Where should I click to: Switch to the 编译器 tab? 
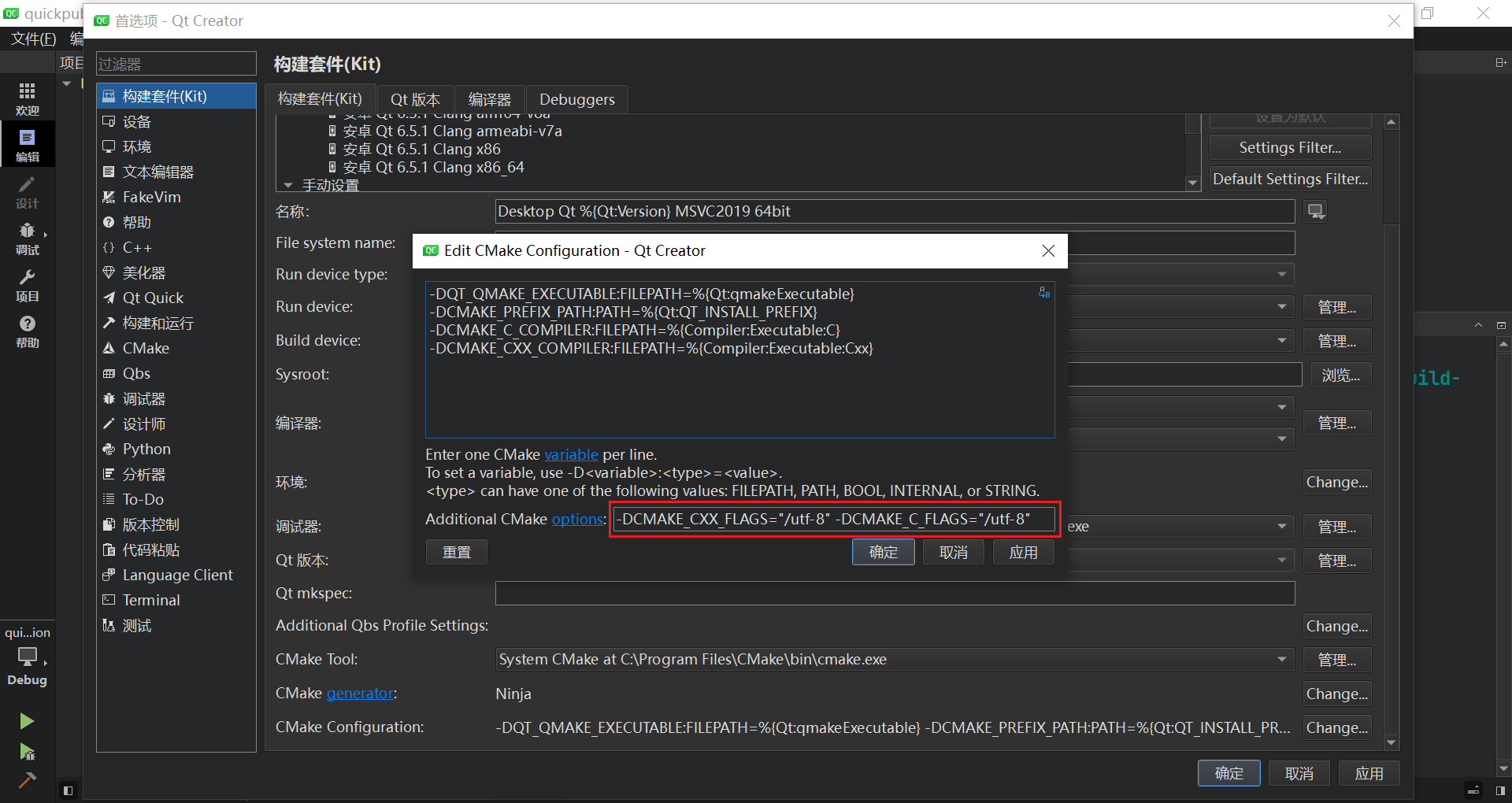(x=490, y=99)
